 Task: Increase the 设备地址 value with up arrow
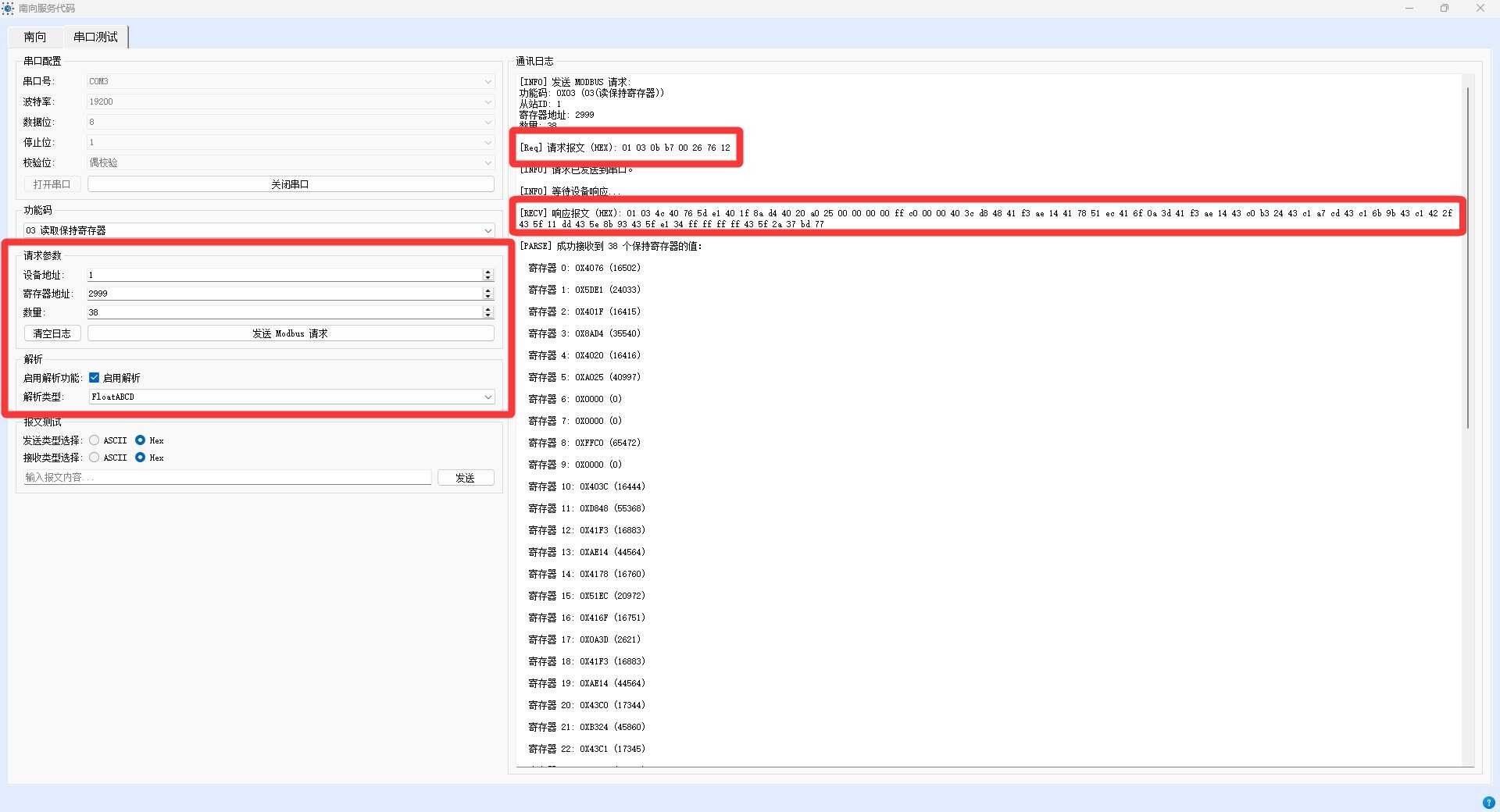tap(488, 272)
